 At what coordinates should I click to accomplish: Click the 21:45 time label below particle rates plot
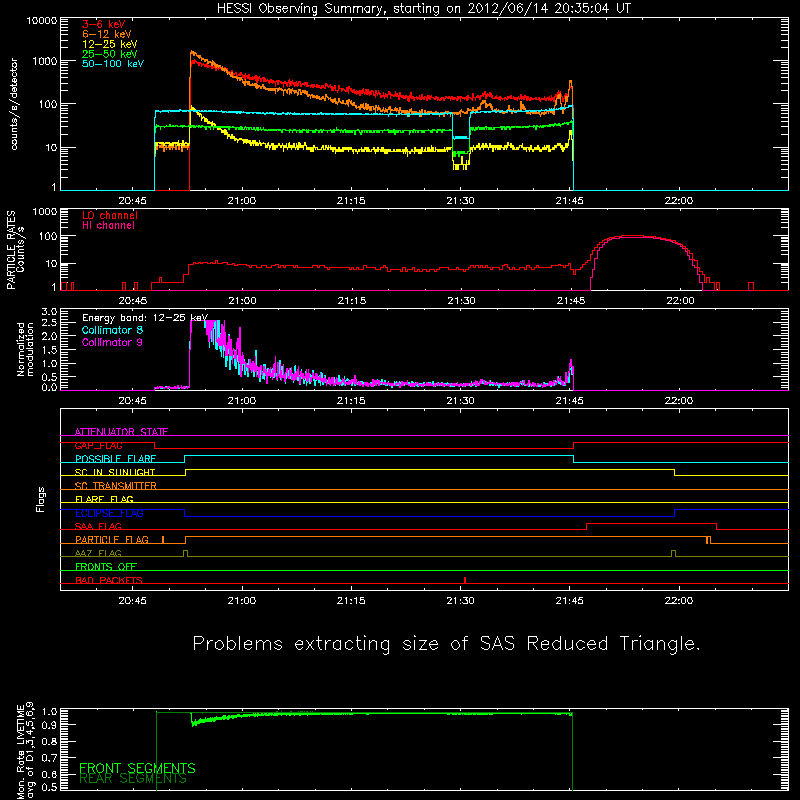(571, 301)
